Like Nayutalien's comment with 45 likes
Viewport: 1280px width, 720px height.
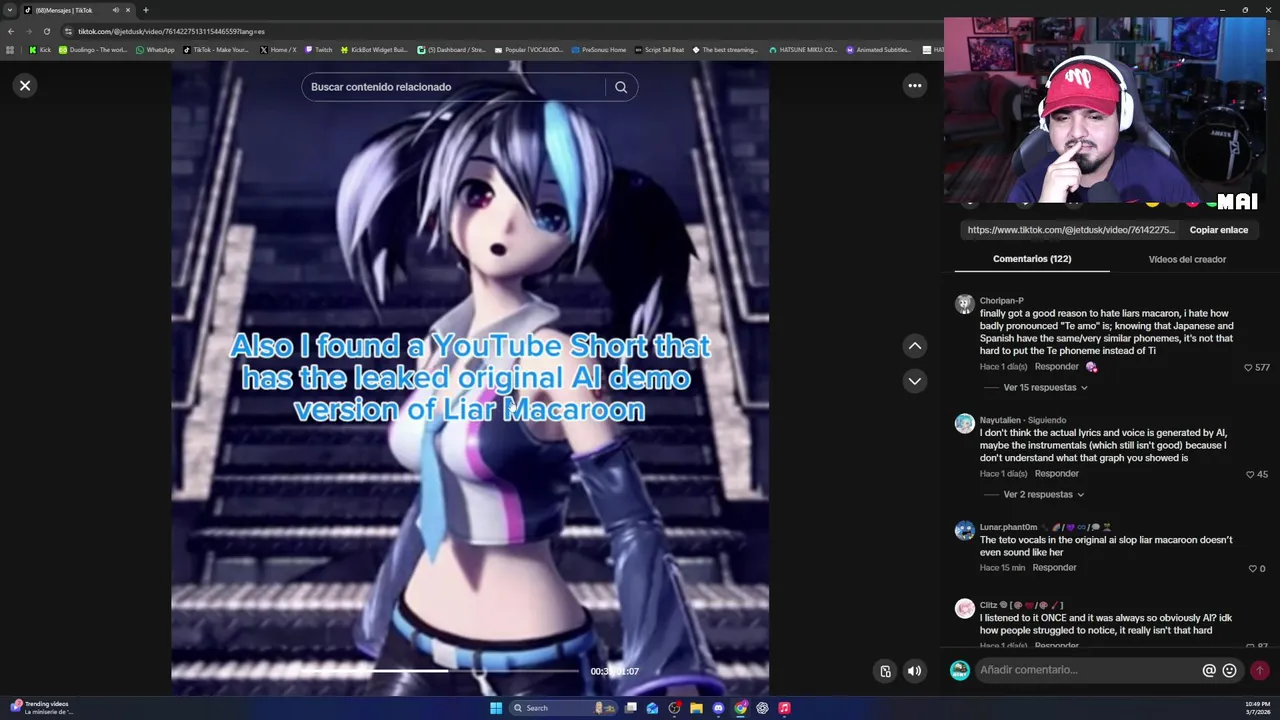click(1250, 474)
